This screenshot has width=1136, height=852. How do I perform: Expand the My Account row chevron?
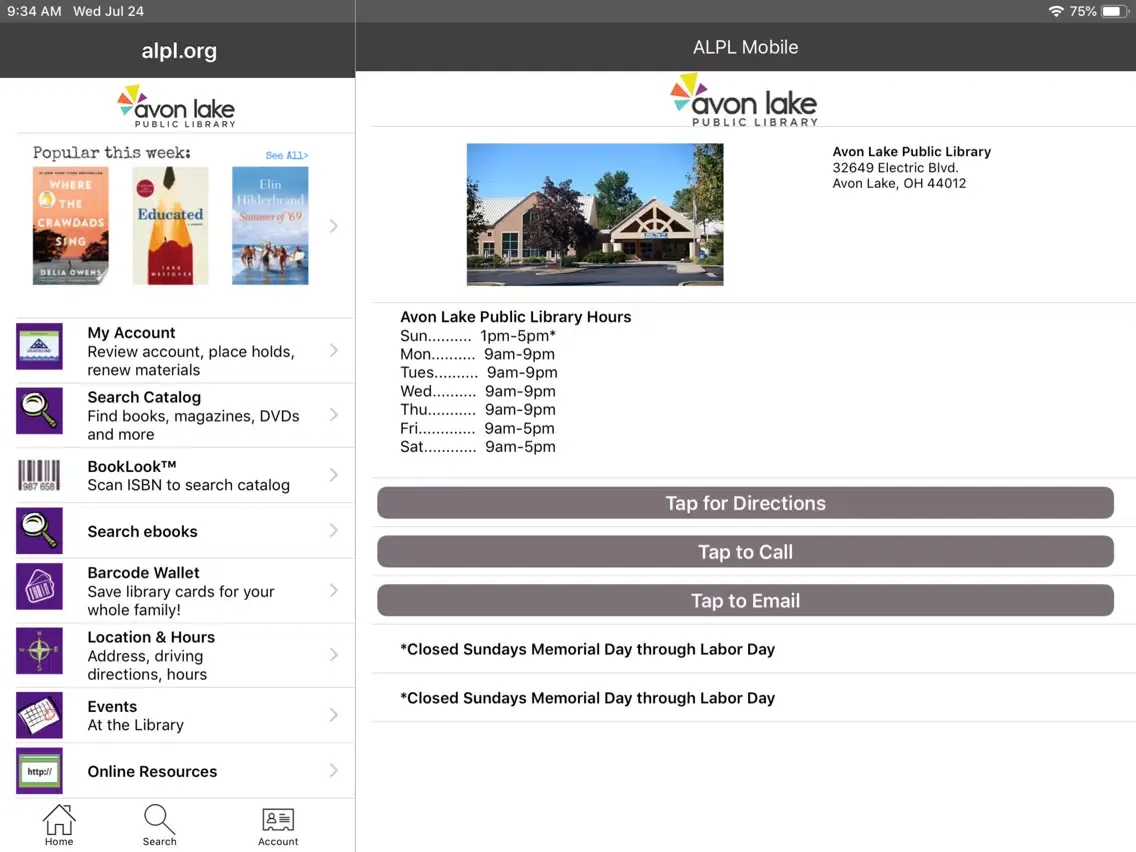333,351
